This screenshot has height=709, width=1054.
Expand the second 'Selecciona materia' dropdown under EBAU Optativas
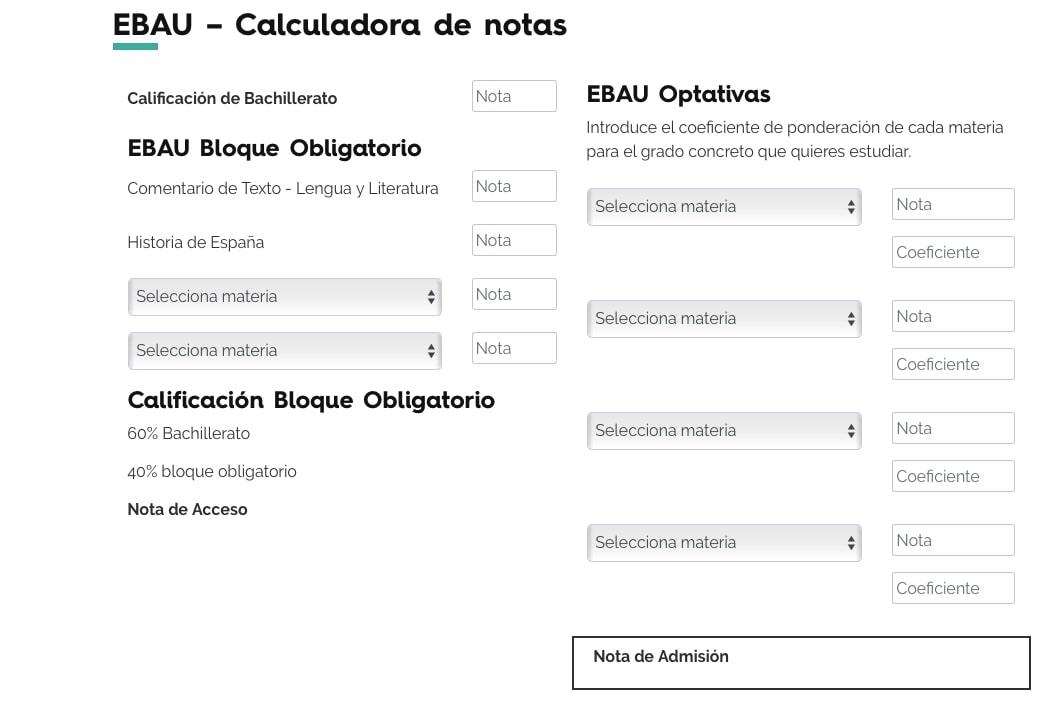[x=723, y=318]
